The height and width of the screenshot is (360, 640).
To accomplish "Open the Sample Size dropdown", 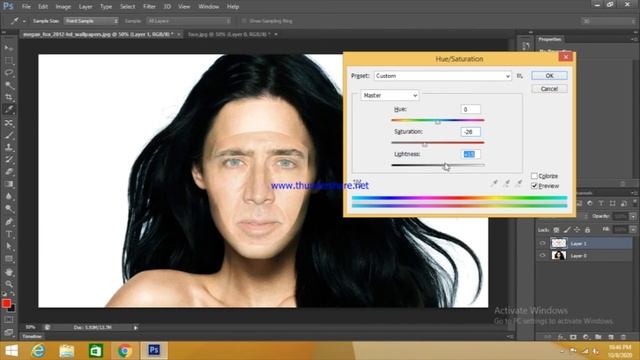I will 91,21.
